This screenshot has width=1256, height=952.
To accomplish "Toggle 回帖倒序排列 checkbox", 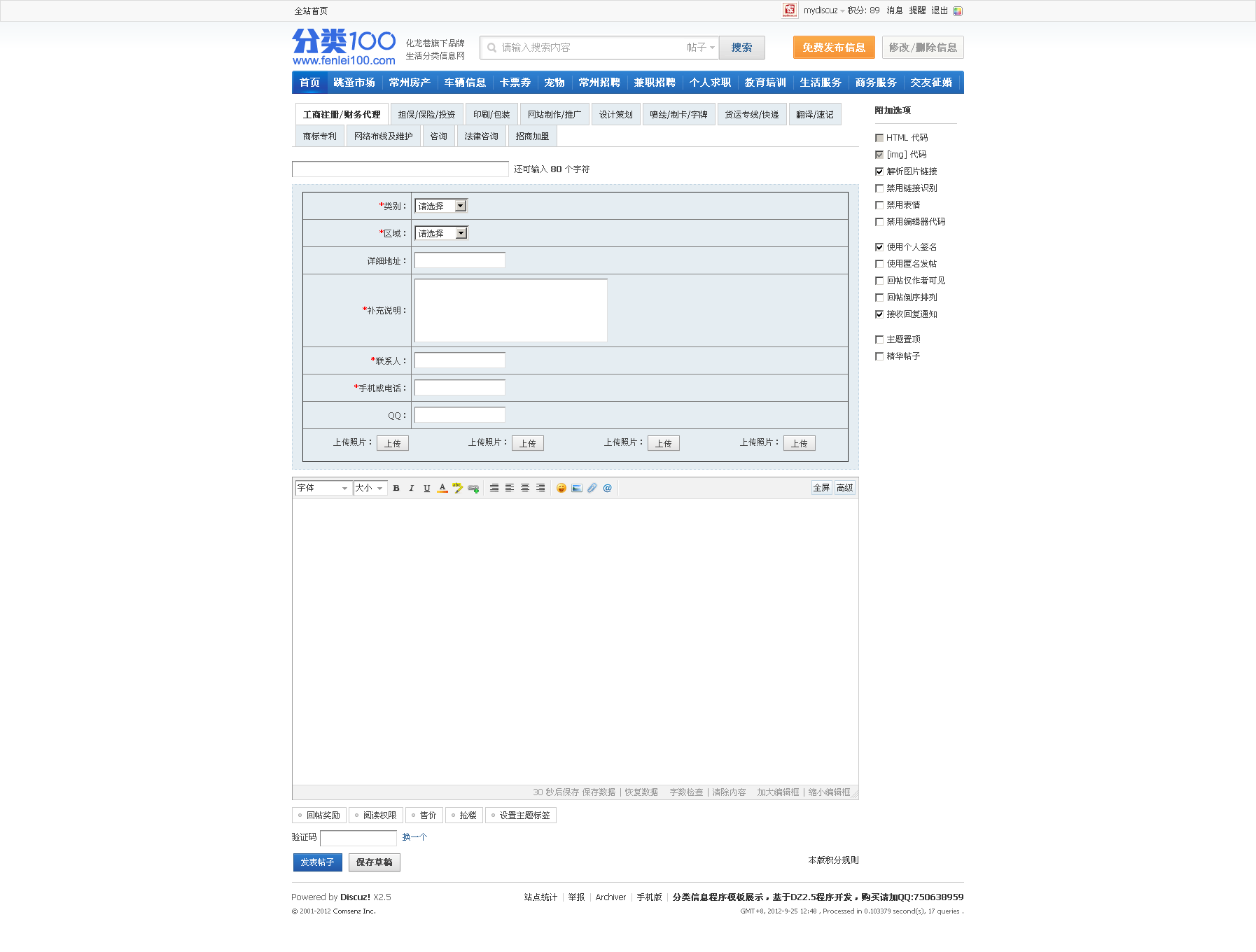I will coord(879,297).
